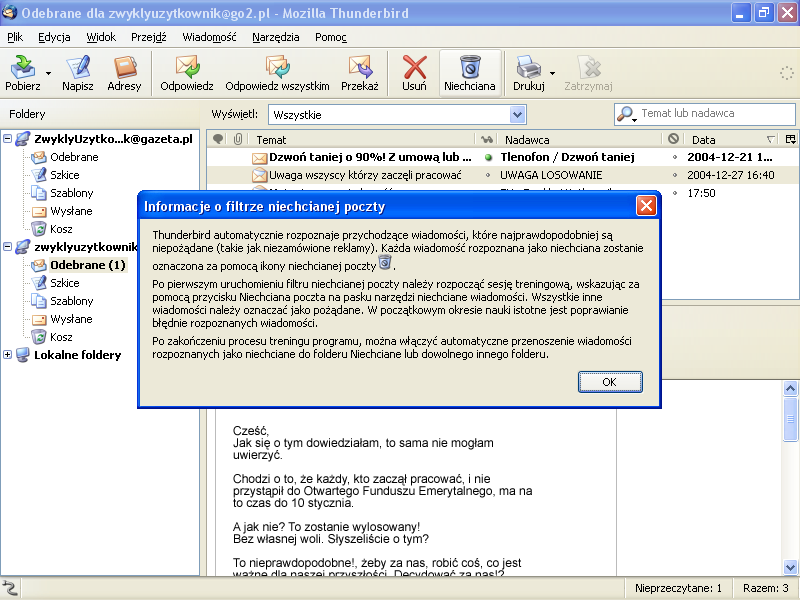Click the Niechciana junk toolbar button
The height and width of the screenshot is (600, 800).
[470, 73]
